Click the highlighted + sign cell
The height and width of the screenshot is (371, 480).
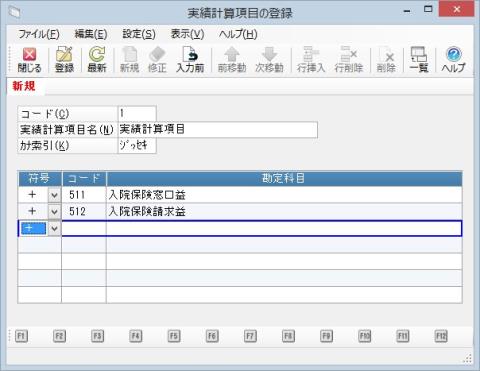point(33,228)
